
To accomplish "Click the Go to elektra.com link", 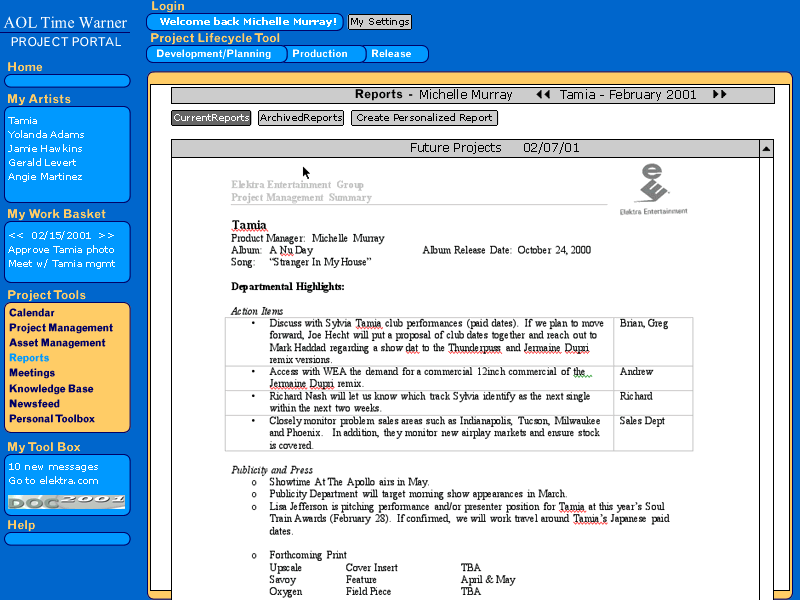I will tap(53, 481).
